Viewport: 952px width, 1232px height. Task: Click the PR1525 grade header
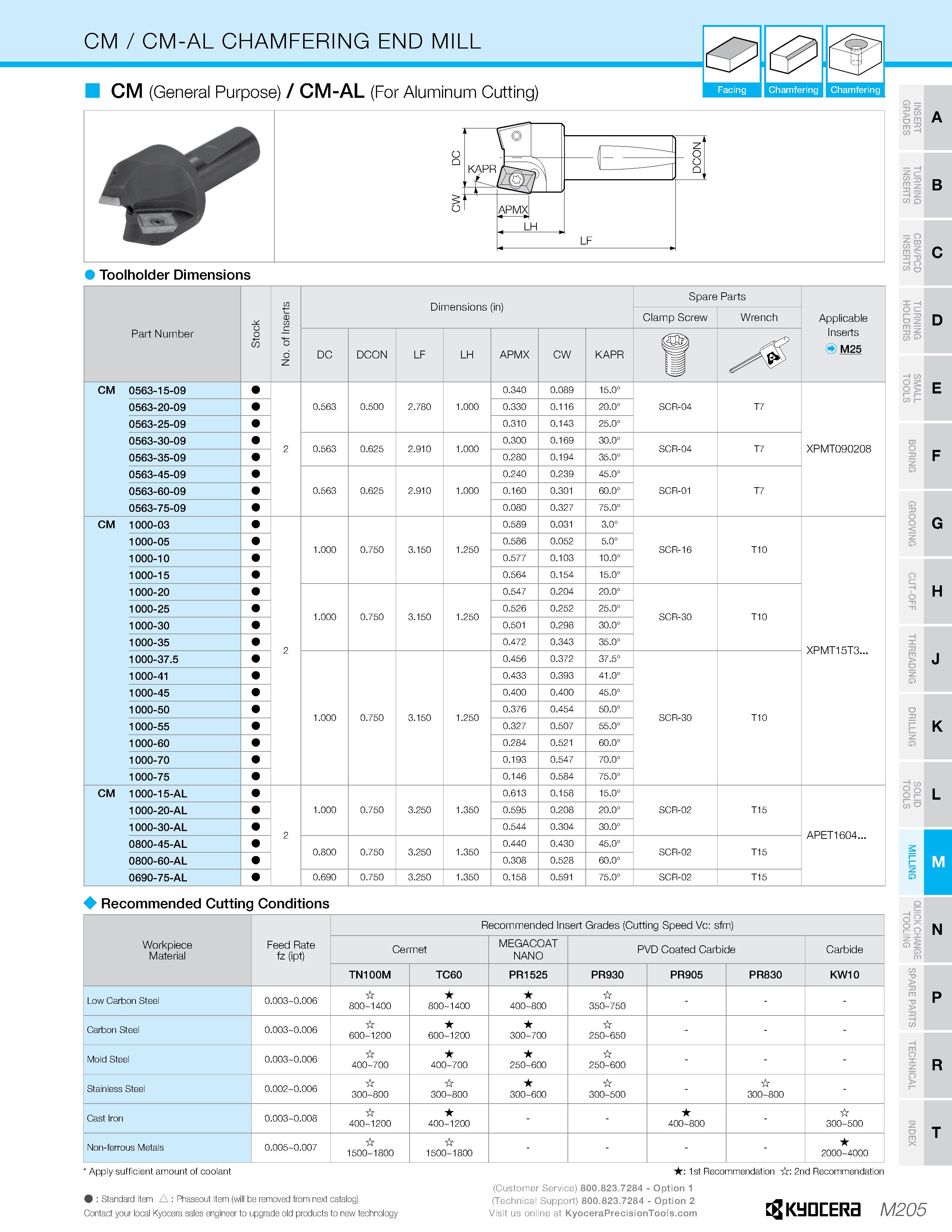tap(528, 975)
